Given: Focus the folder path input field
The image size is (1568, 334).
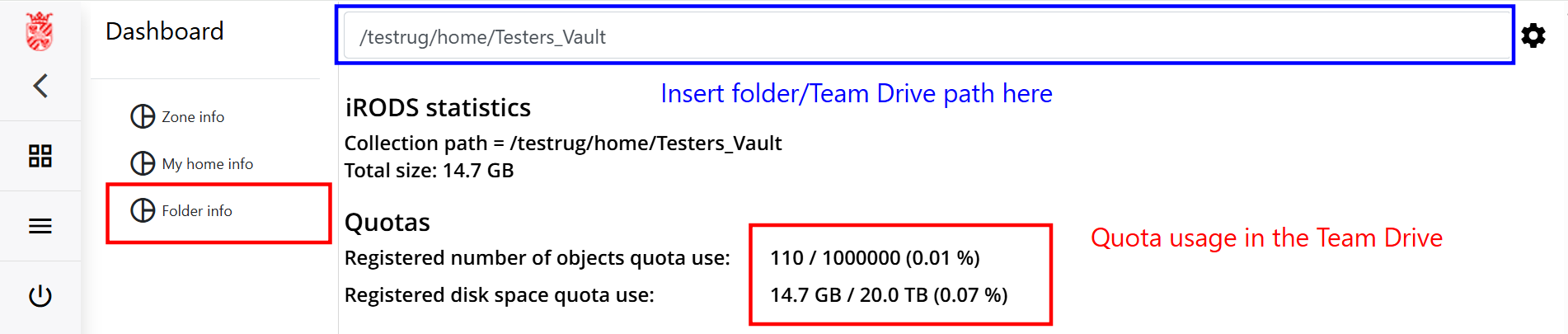Looking at the screenshot, I should click(x=923, y=36).
